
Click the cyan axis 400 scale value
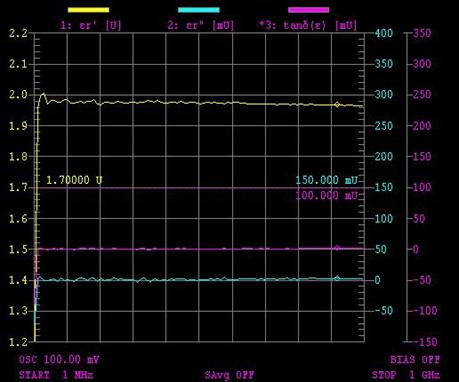384,33
